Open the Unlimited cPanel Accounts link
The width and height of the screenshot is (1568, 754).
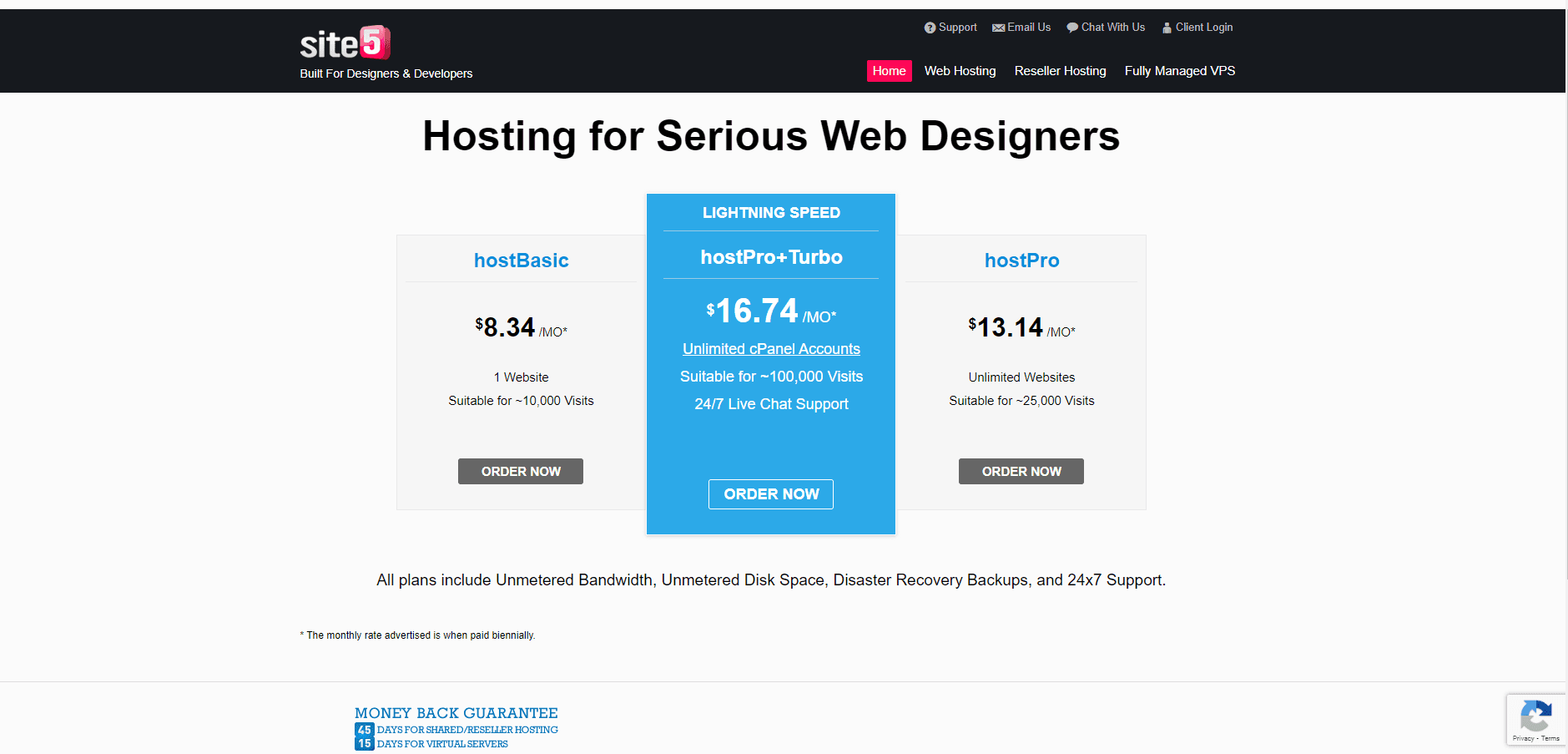click(x=771, y=349)
